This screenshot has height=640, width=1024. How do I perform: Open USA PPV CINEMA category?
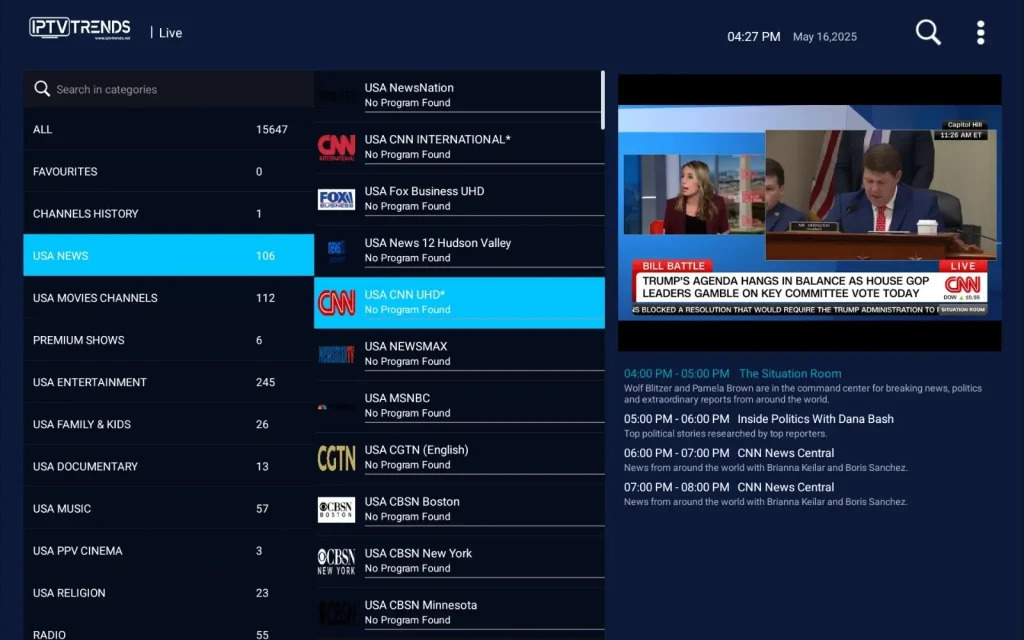point(168,551)
